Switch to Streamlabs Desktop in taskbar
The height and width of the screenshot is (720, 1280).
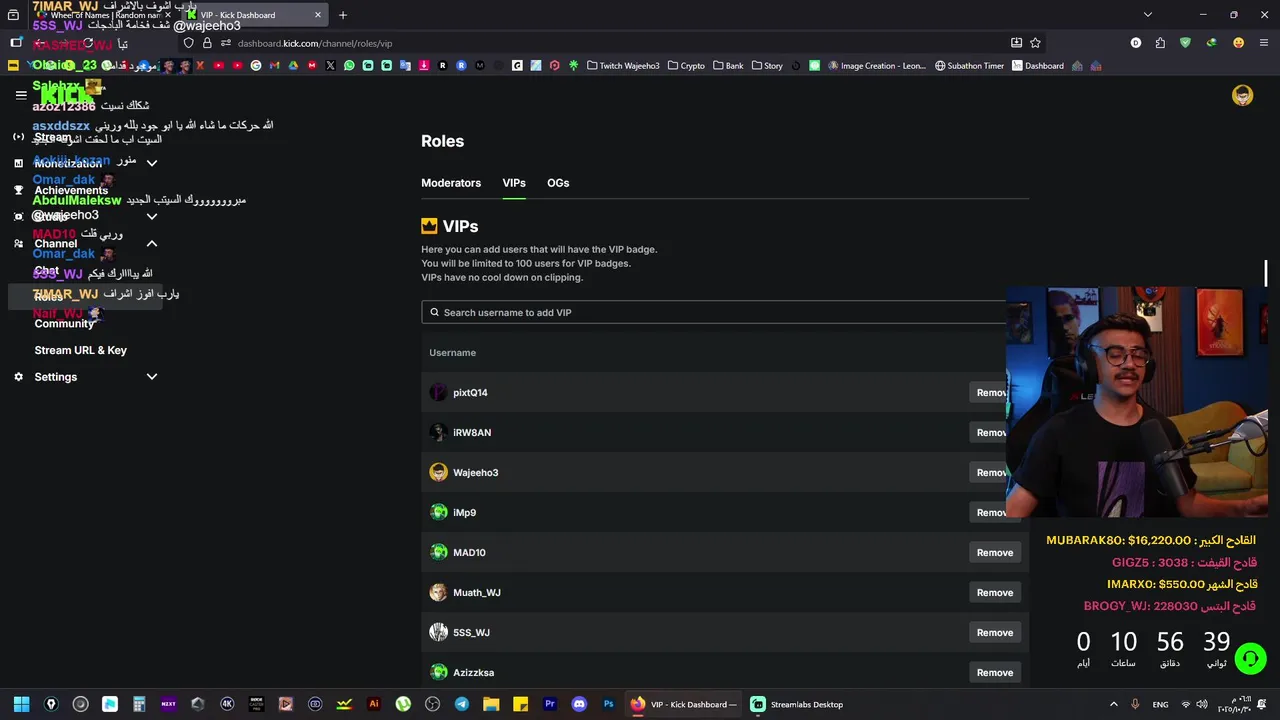[x=797, y=704]
